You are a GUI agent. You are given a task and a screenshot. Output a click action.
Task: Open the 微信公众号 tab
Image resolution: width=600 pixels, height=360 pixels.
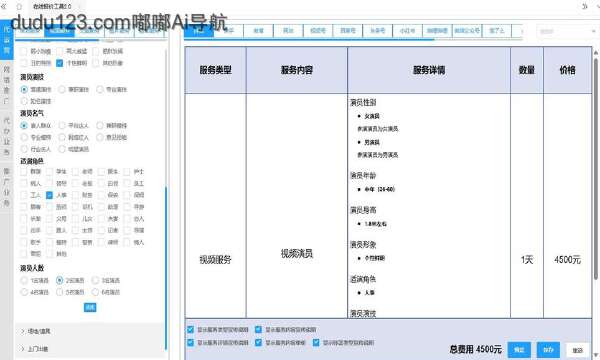coord(467,31)
